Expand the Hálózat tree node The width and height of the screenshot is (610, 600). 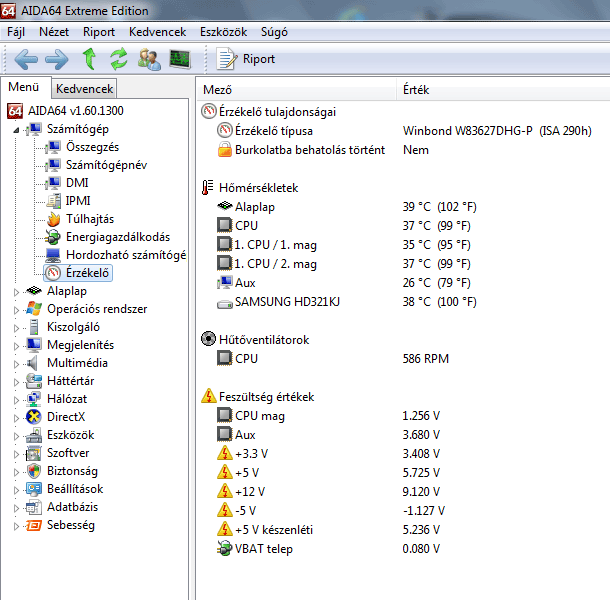pos(16,400)
